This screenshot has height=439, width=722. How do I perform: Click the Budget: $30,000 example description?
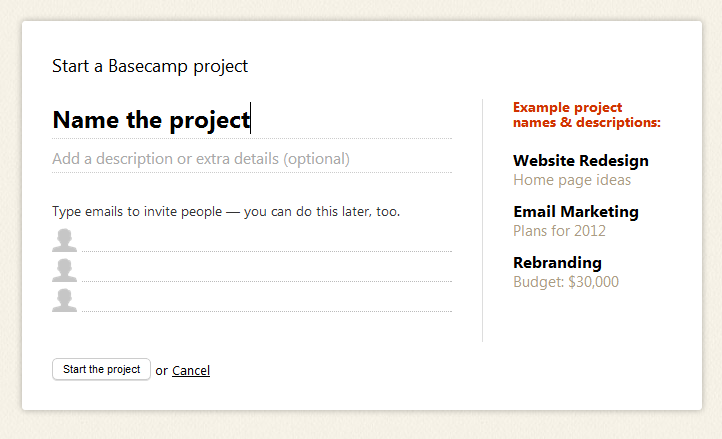coord(566,282)
